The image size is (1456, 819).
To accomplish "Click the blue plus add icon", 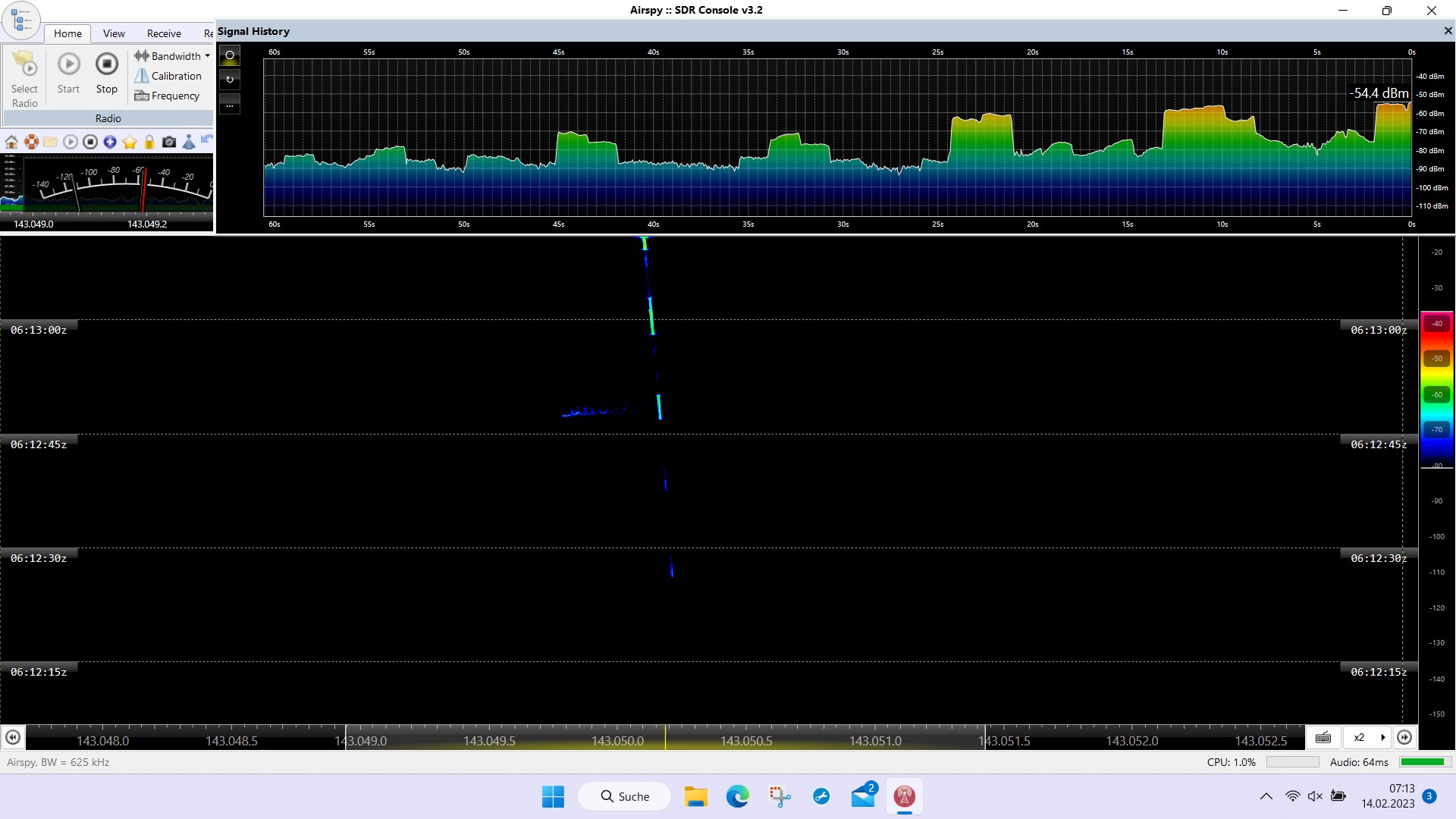I will 110,142.
